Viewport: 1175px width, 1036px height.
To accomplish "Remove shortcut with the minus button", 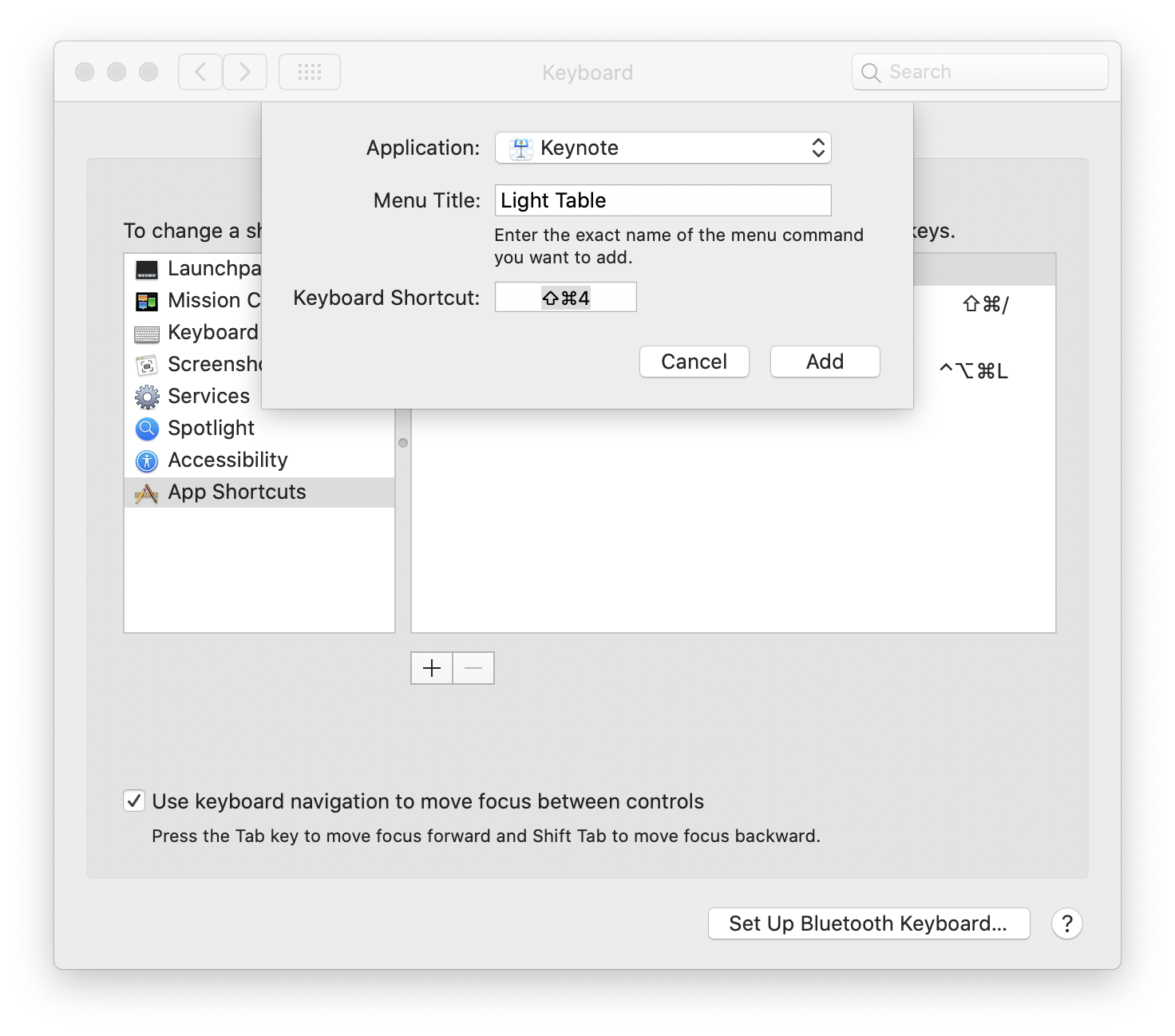I will click(x=473, y=668).
